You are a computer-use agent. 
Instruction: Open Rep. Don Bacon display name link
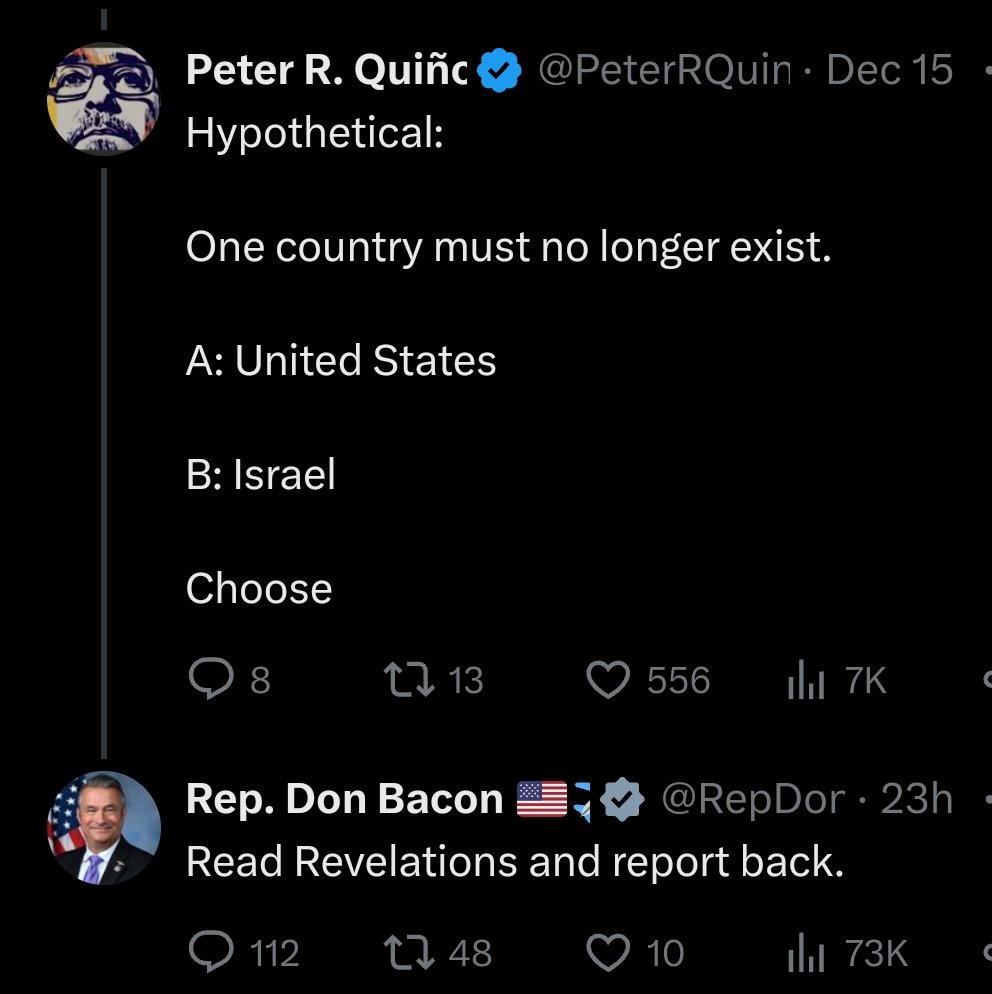(344, 799)
